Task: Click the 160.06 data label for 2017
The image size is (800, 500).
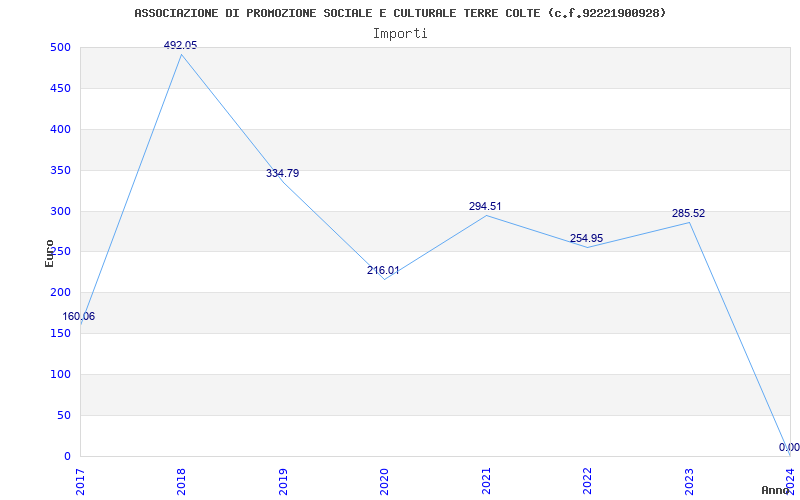Action: [79, 316]
